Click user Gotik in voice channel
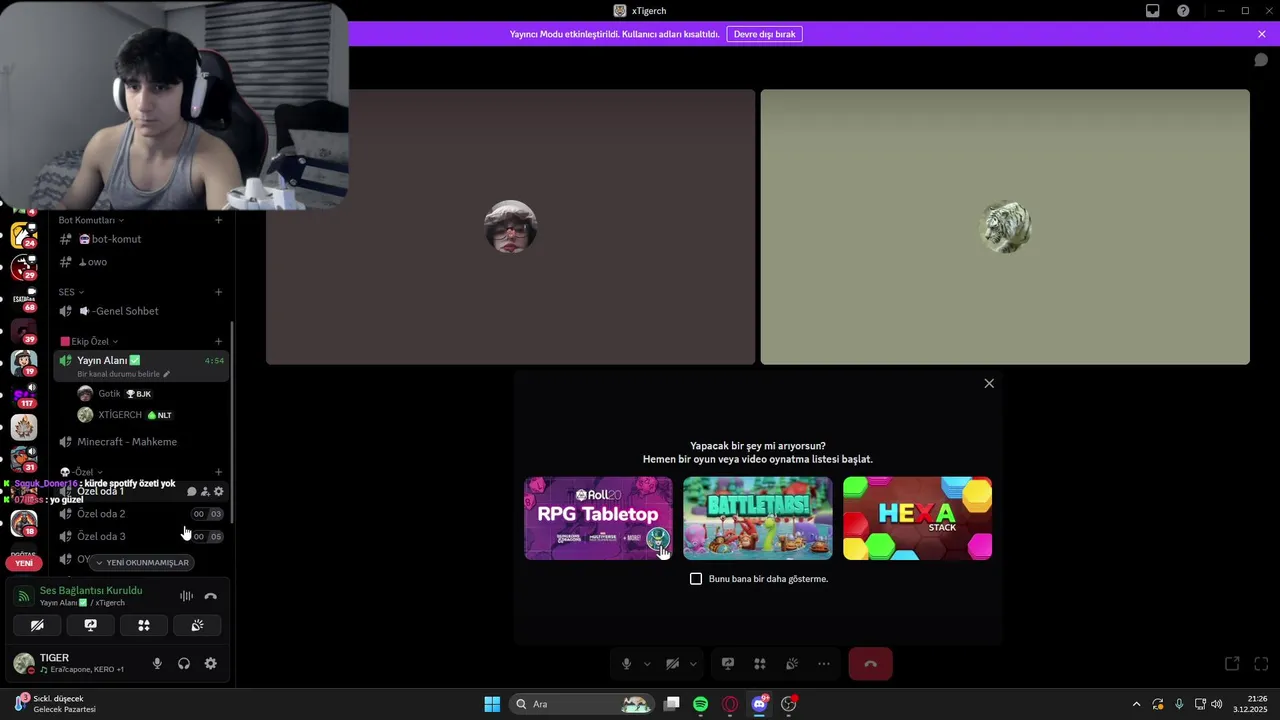This screenshot has width=1280, height=720. [x=110, y=394]
